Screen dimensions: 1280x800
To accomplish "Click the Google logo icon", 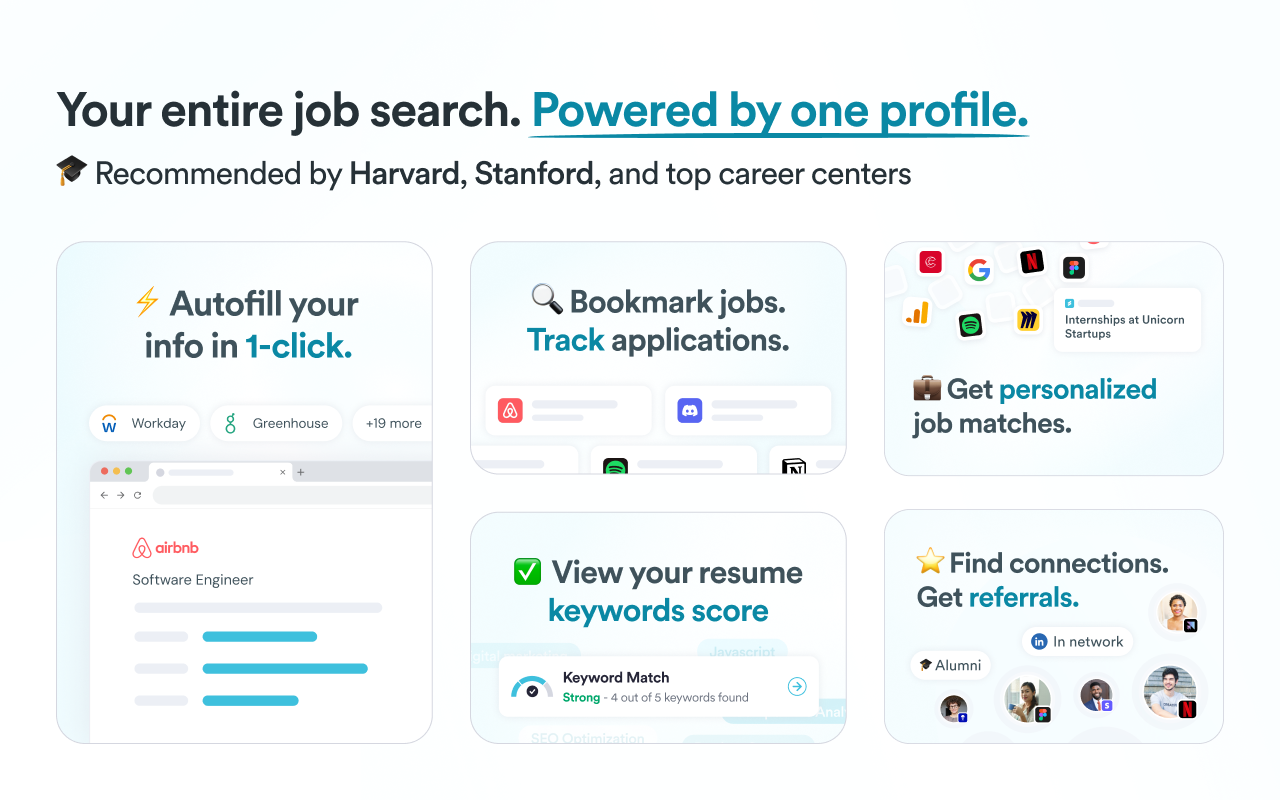I will (978, 270).
